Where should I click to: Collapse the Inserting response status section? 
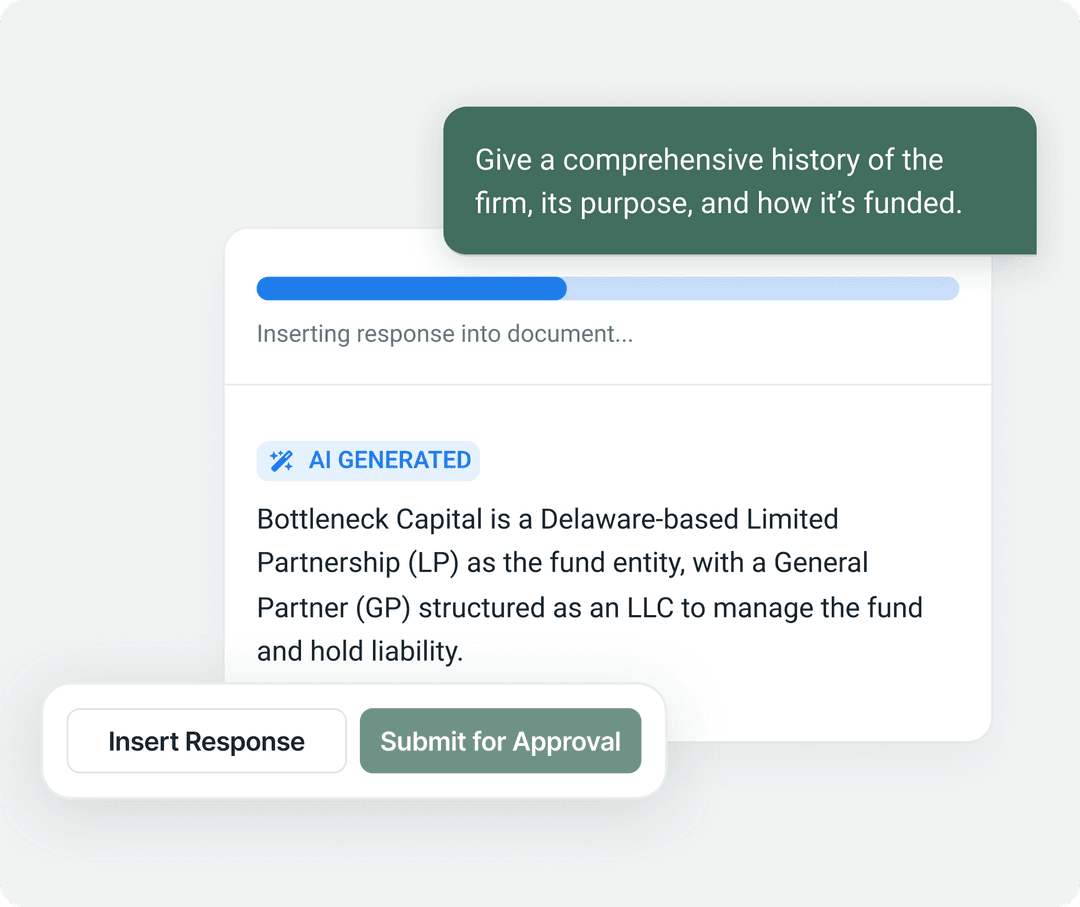pyautogui.click(x=445, y=333)
